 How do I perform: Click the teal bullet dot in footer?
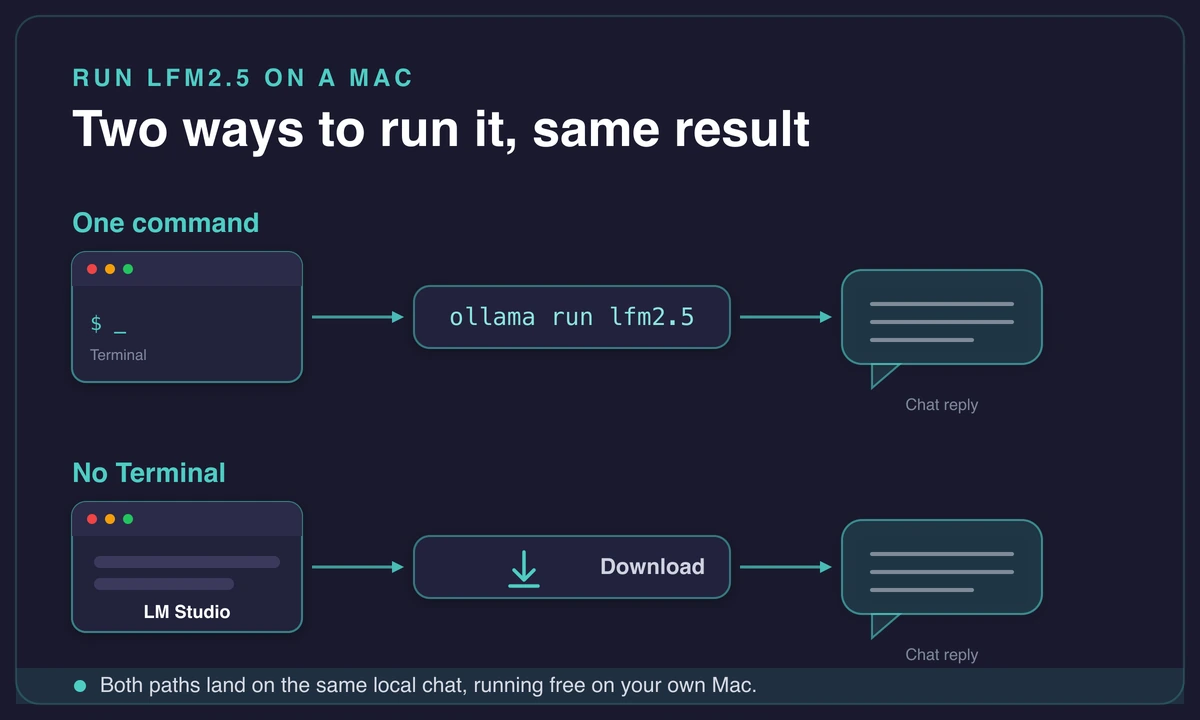pyautogui.click(x=80, y=686)
